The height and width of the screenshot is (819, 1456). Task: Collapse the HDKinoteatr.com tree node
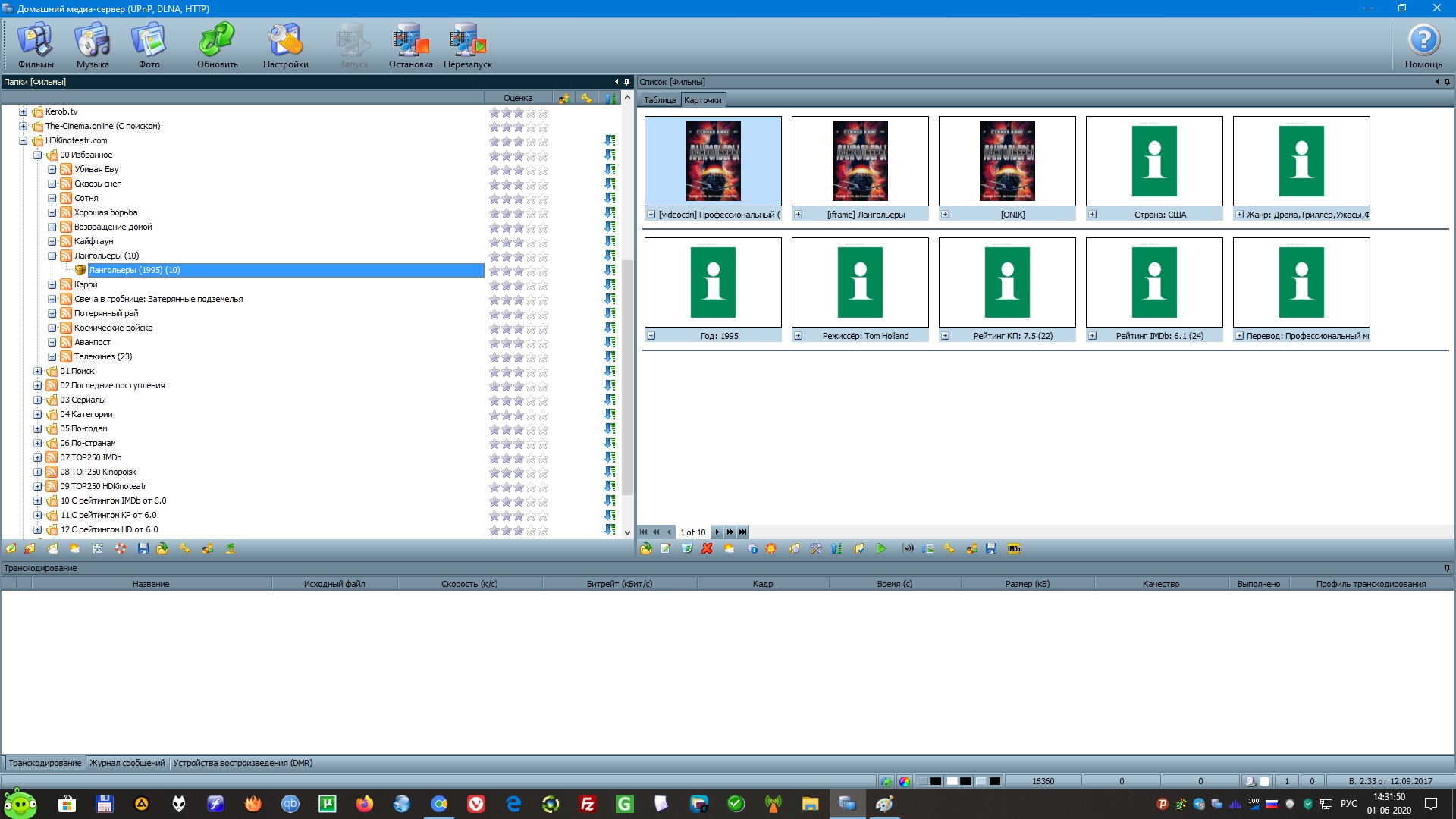23,140
